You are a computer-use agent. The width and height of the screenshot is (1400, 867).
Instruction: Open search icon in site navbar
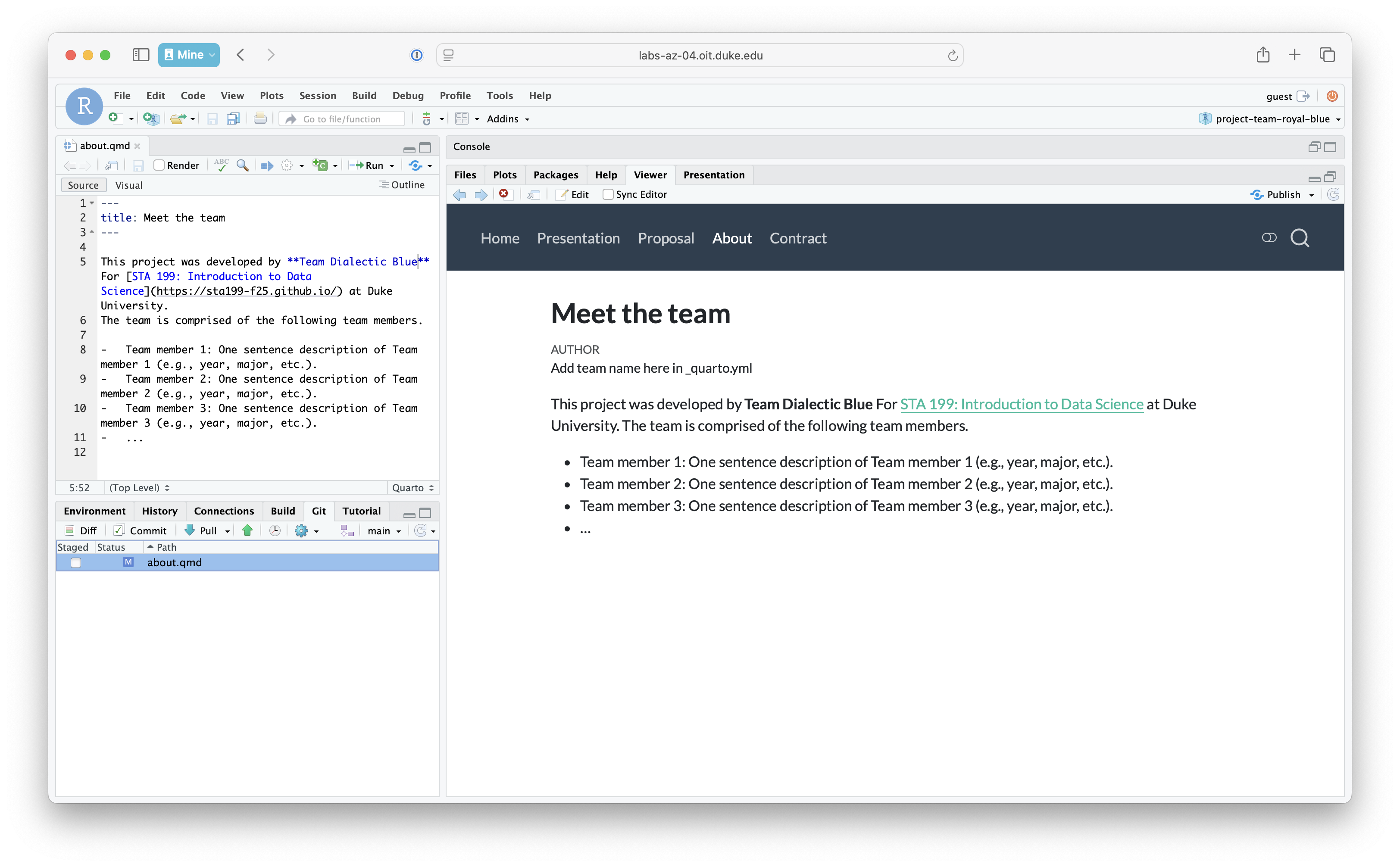(1299, 238)
